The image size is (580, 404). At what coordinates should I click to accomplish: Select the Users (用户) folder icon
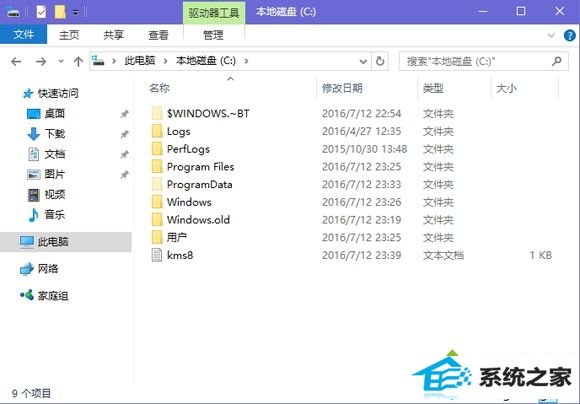point(157,237)
